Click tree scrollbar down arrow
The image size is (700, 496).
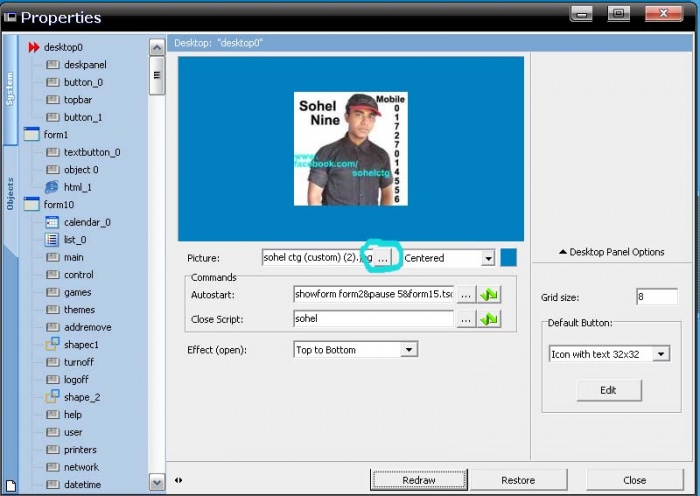(157, 483)
